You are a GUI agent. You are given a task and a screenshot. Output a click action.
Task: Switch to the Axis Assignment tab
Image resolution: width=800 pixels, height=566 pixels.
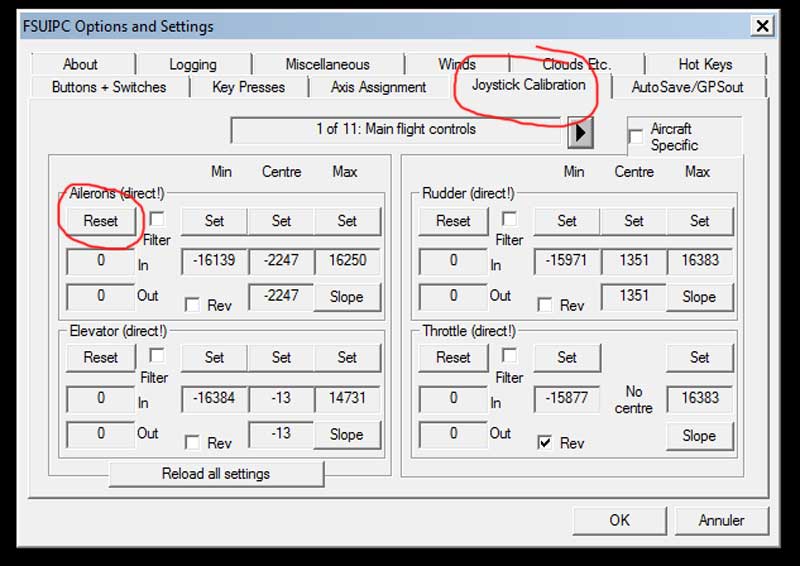[x=378, y=87]
